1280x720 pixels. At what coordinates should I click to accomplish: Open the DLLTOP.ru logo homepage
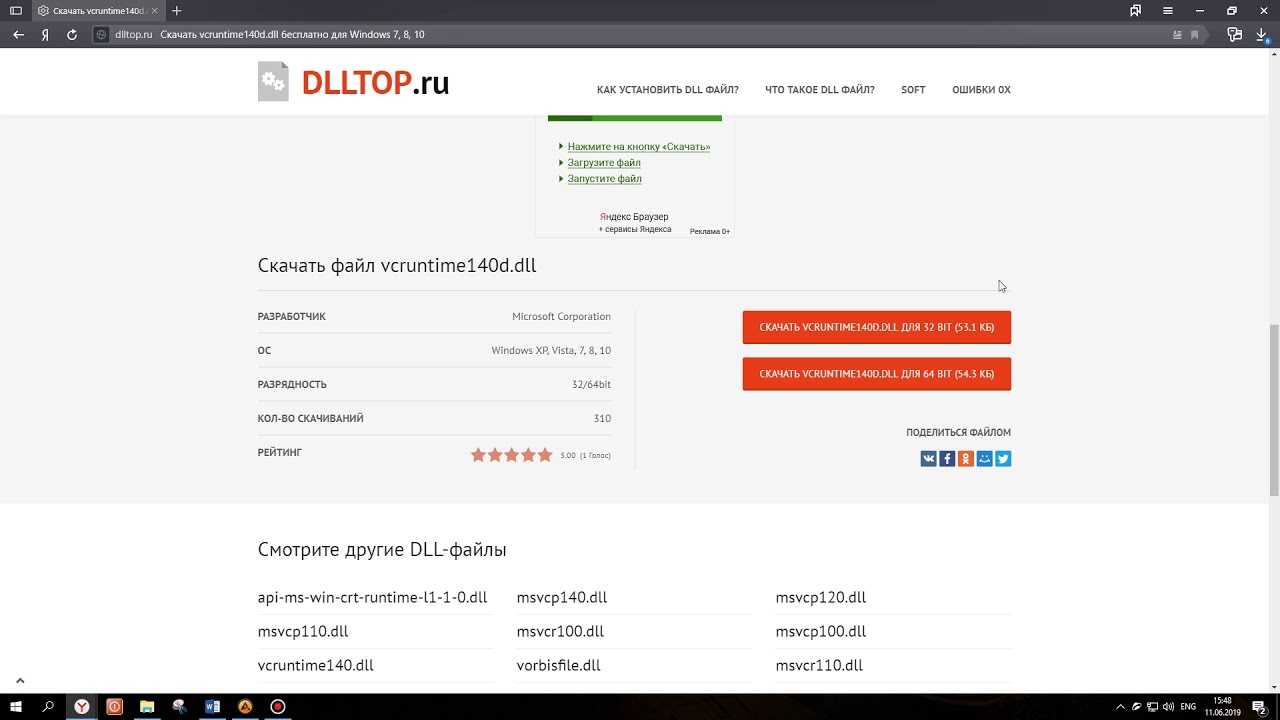click(353, 83)
